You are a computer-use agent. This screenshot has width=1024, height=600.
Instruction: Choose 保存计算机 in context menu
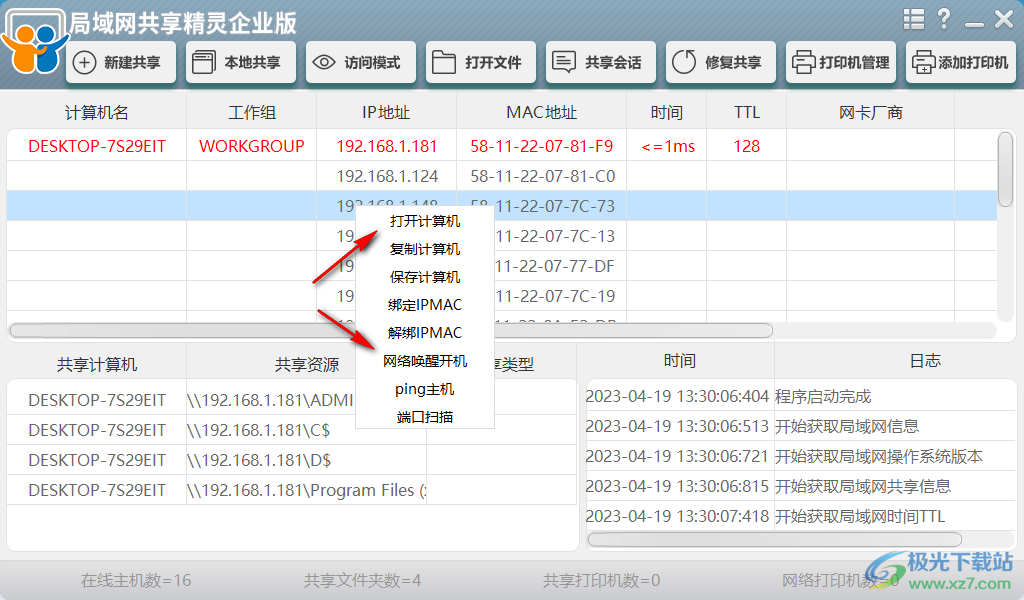click(x=424, y=277)
